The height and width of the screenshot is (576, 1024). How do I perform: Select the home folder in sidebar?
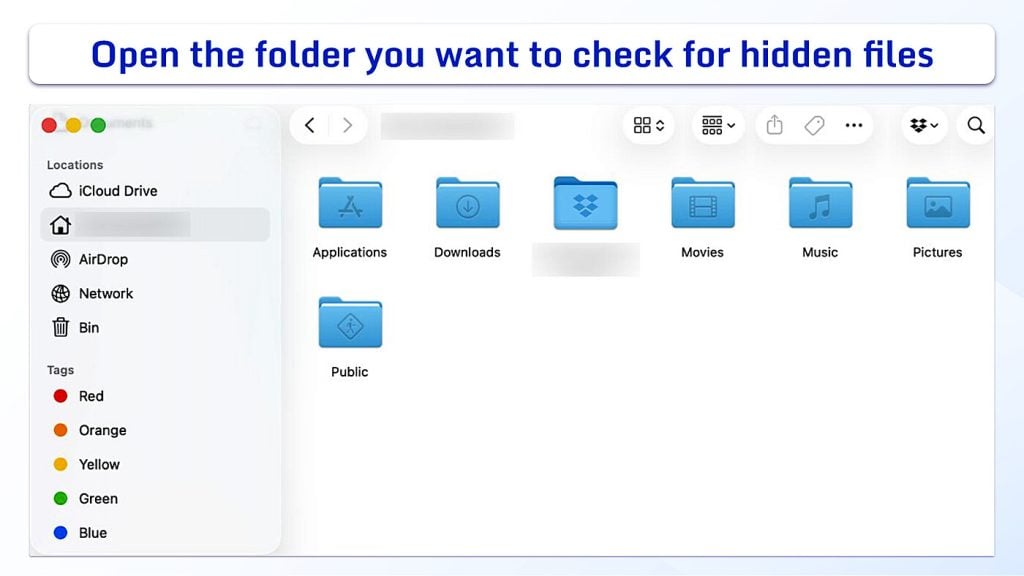click(155, 225)
